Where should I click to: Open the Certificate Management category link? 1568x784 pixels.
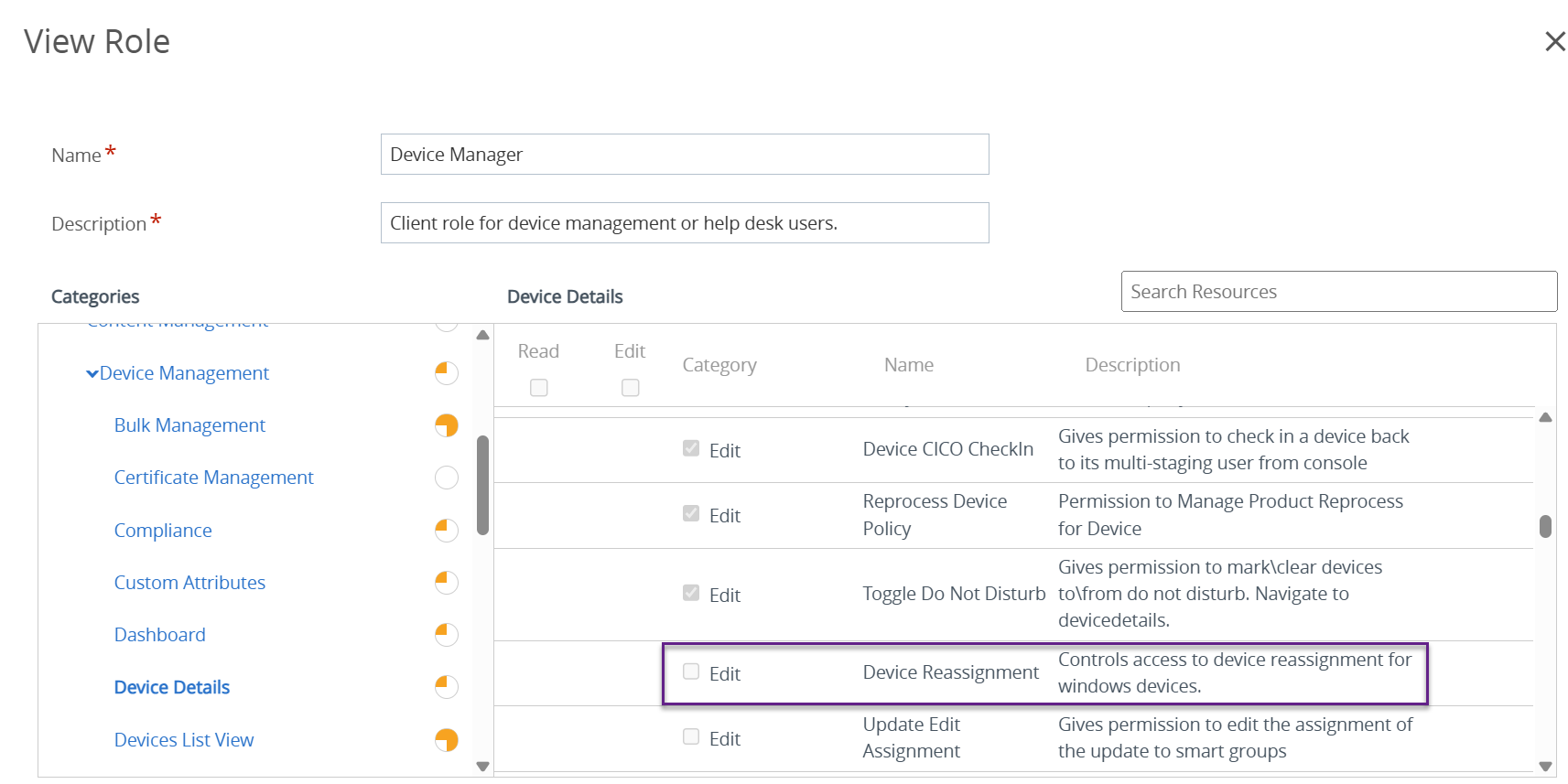pyautogui.click(x=213, y=478)
